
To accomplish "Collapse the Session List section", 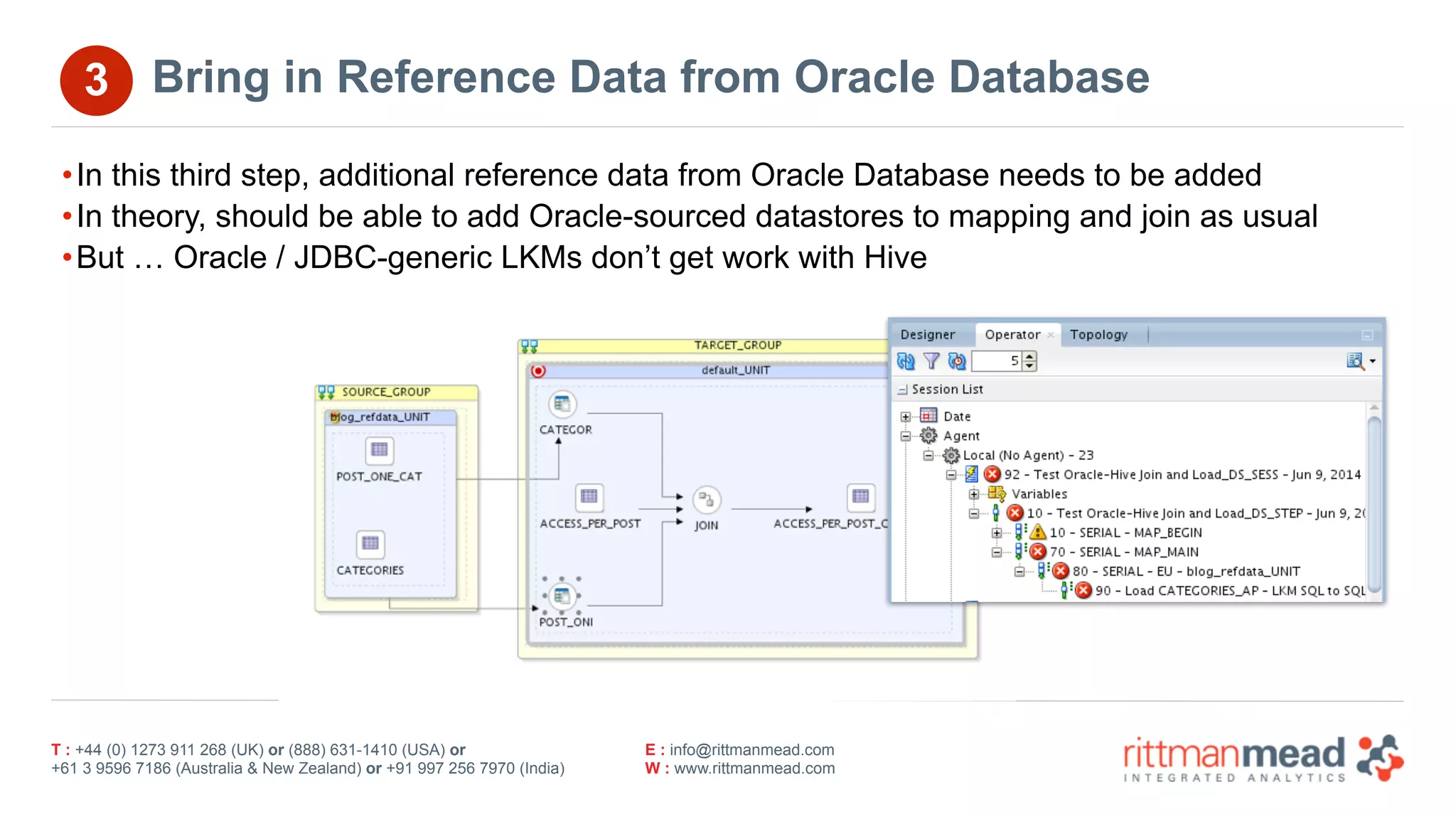I will pyautogui.click(x=902, y=390).
